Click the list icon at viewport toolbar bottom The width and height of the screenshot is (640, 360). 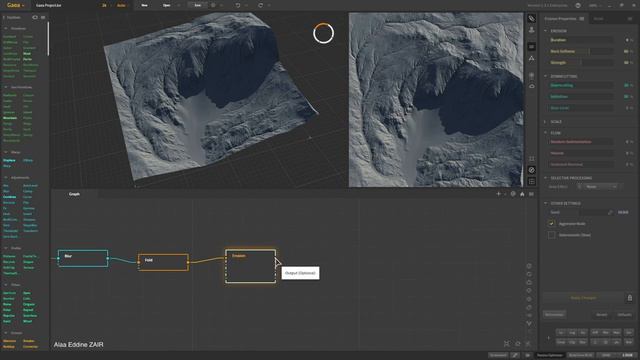(x=531, y=181)
